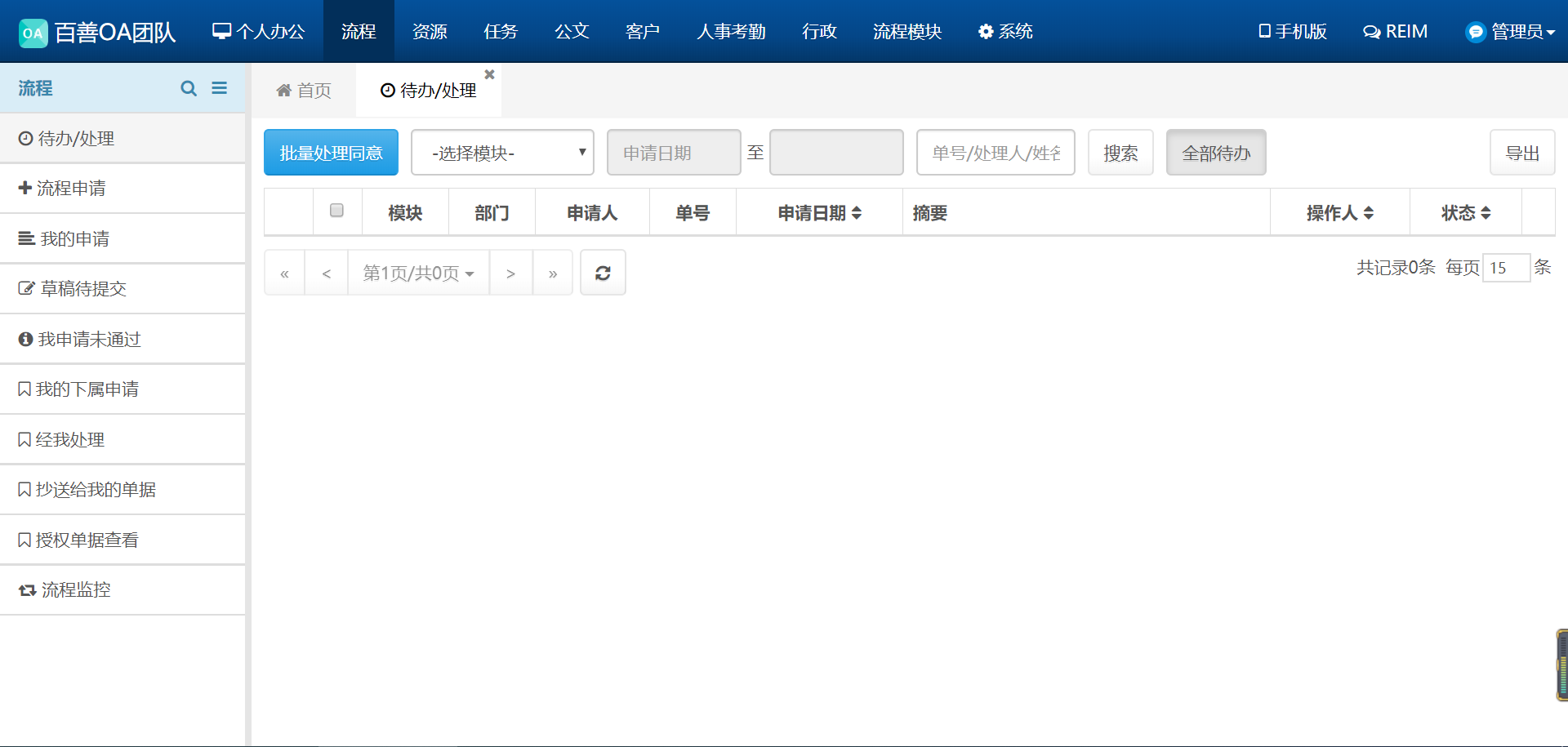Viewport: 1568px width, 747px height.
Task: Toggle the sidebar hamburger menu icon
Action: pyautogui.click(x=220, y=87)
